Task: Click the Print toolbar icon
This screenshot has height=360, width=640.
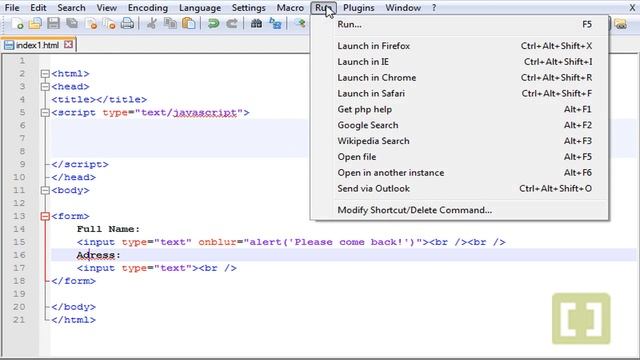Action: point(127,24)
